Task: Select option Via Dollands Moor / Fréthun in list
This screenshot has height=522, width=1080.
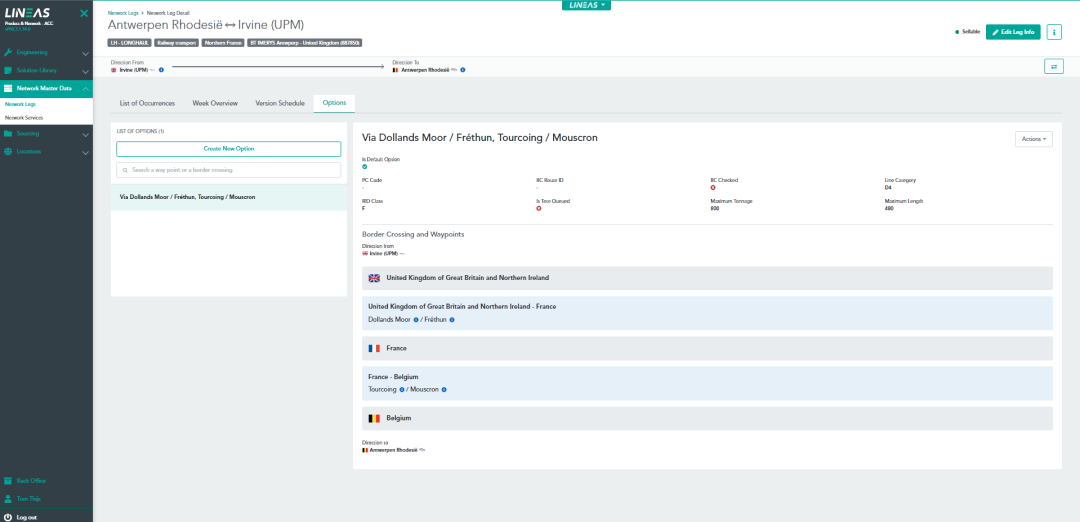Action: pyautogui.click(x=229, y=197)
